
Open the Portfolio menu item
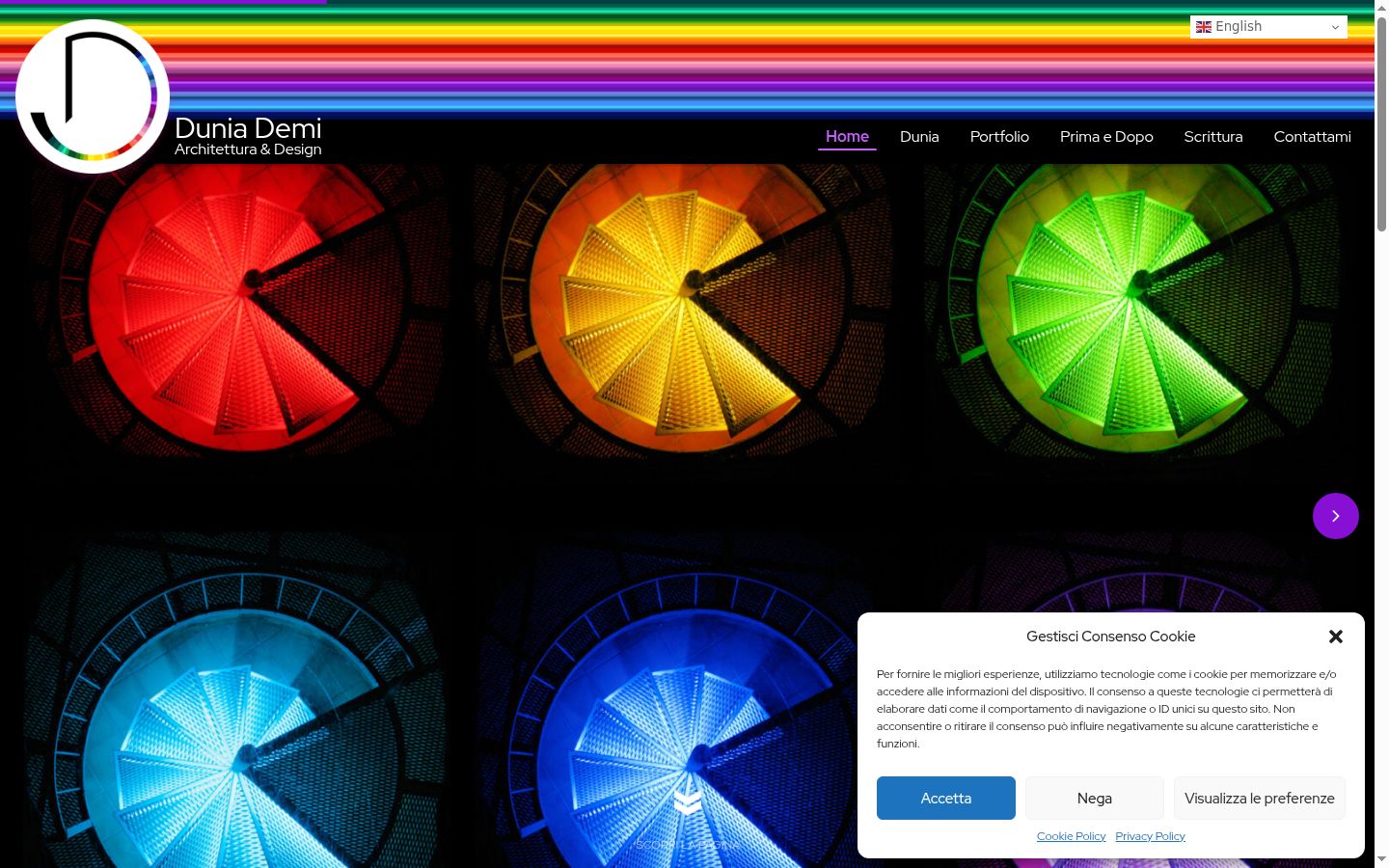pos(999,137)
